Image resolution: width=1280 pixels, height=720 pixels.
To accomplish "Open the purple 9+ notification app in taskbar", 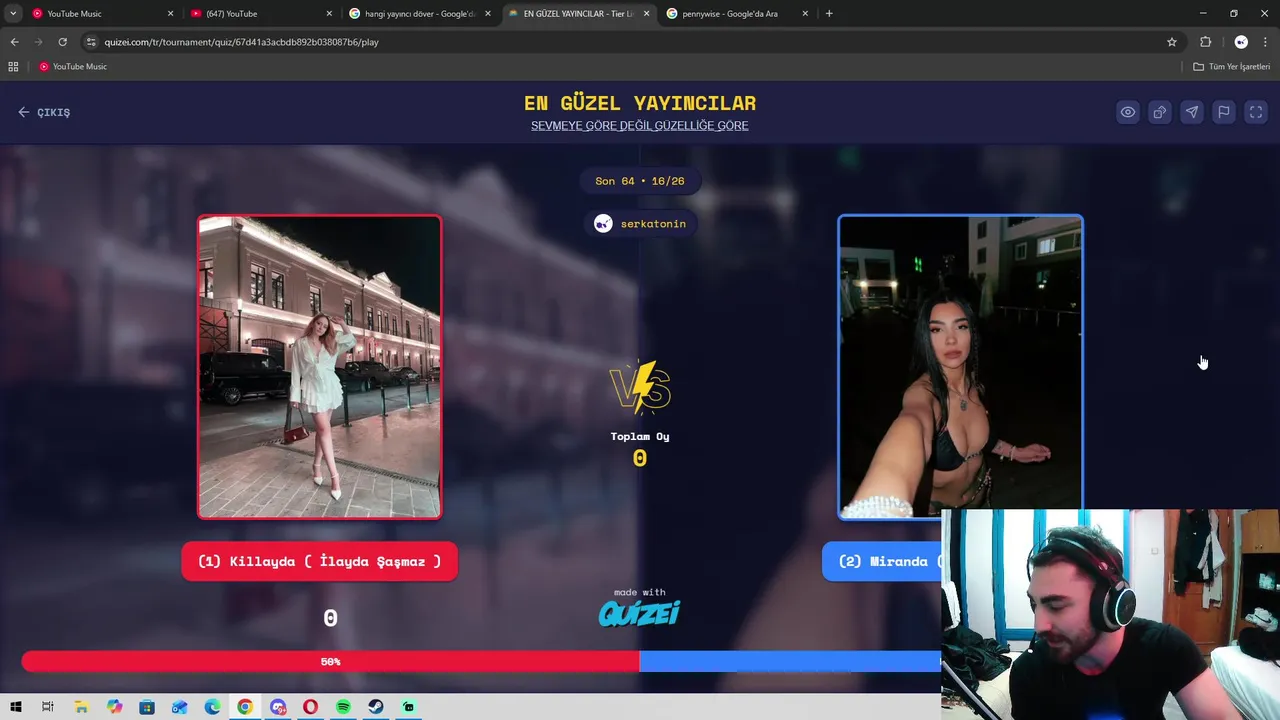I will (278, 707).
